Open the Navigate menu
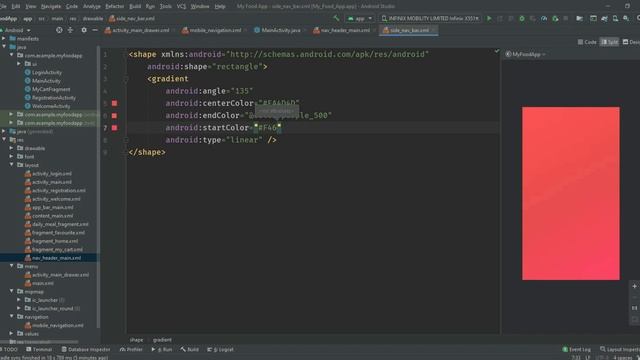This screenshot has width=640, height=360. pyautogui.click(x=51, y=6)
